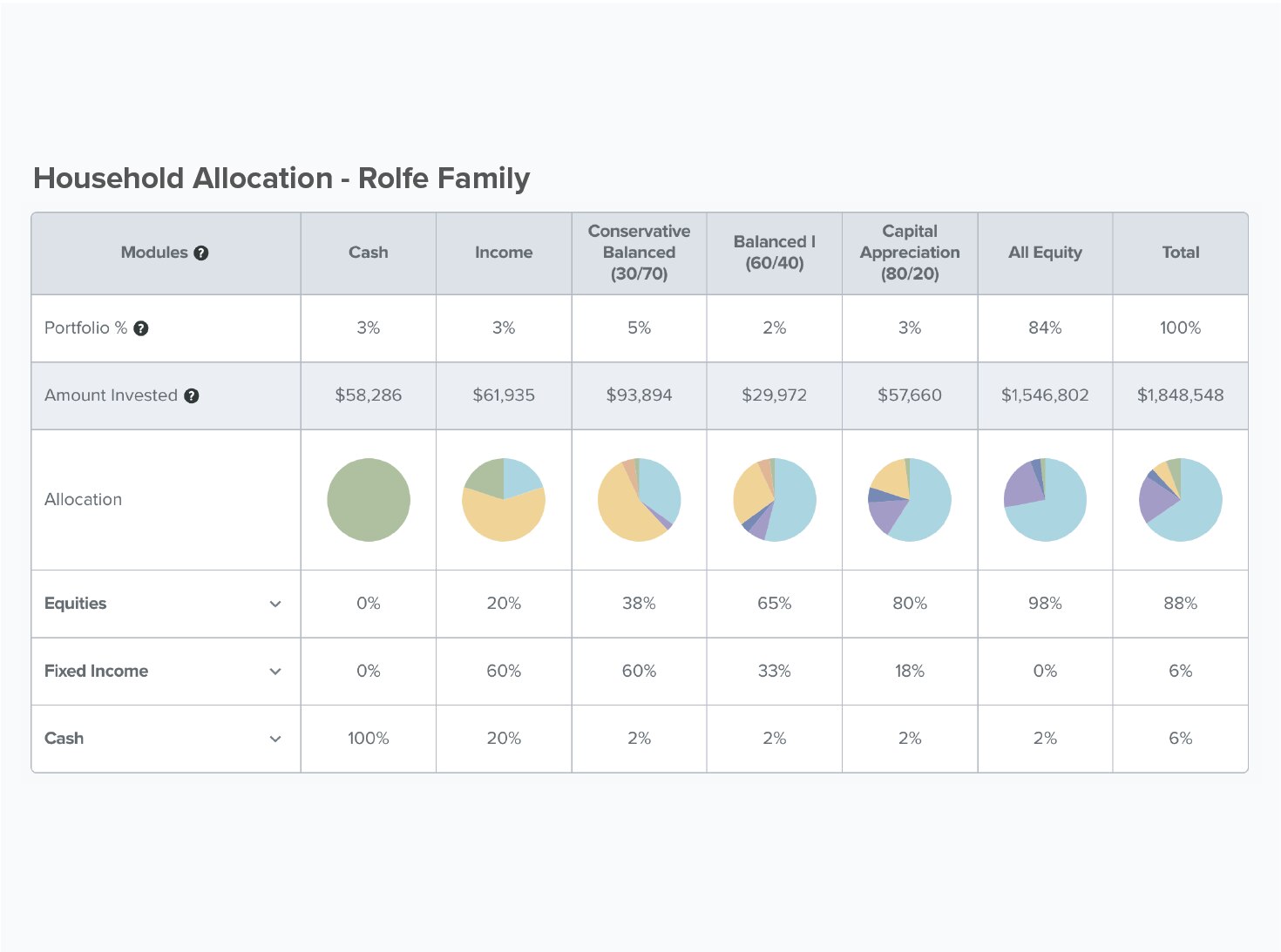Click the Total amount invested $1,848,548

[1180, 395]
